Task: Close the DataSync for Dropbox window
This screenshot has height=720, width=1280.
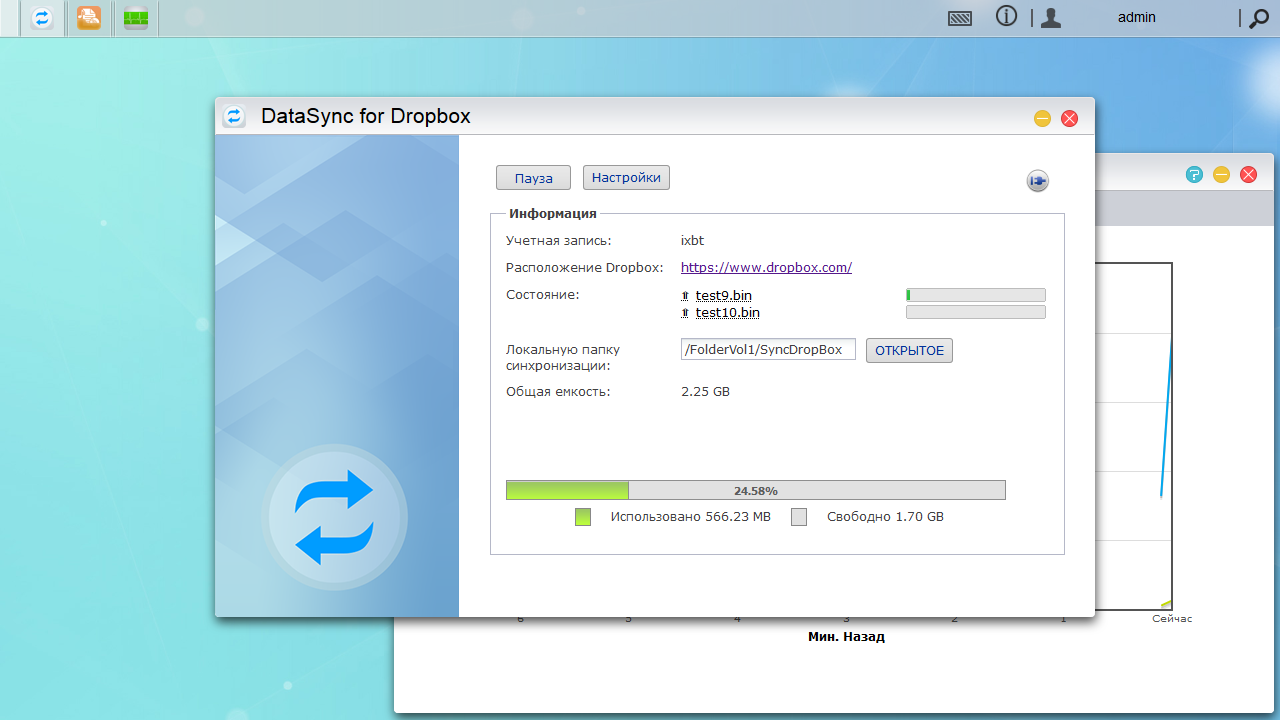Action: point(1069,118)
